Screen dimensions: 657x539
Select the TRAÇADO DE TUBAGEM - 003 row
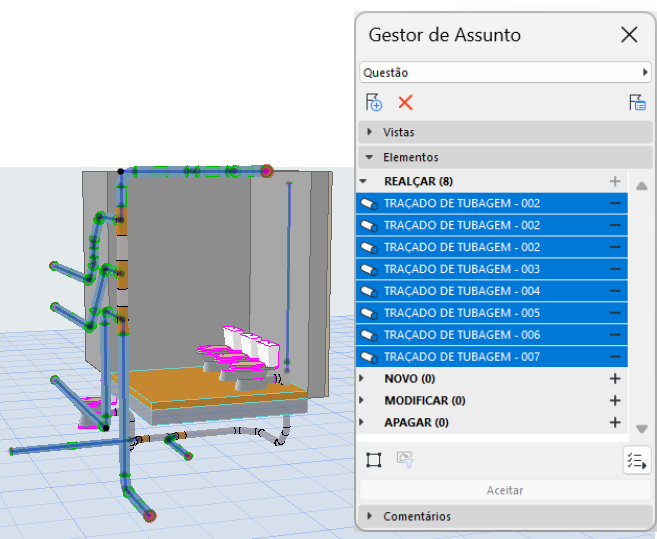point(491,269)
